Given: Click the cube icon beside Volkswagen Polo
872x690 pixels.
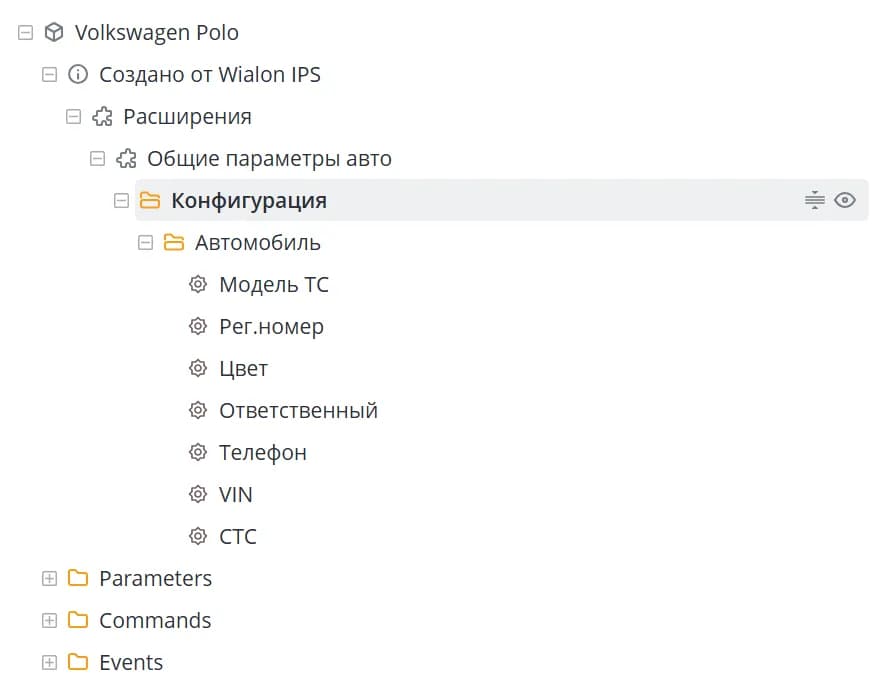Looking at the screenshot, I should pos(54,32).
